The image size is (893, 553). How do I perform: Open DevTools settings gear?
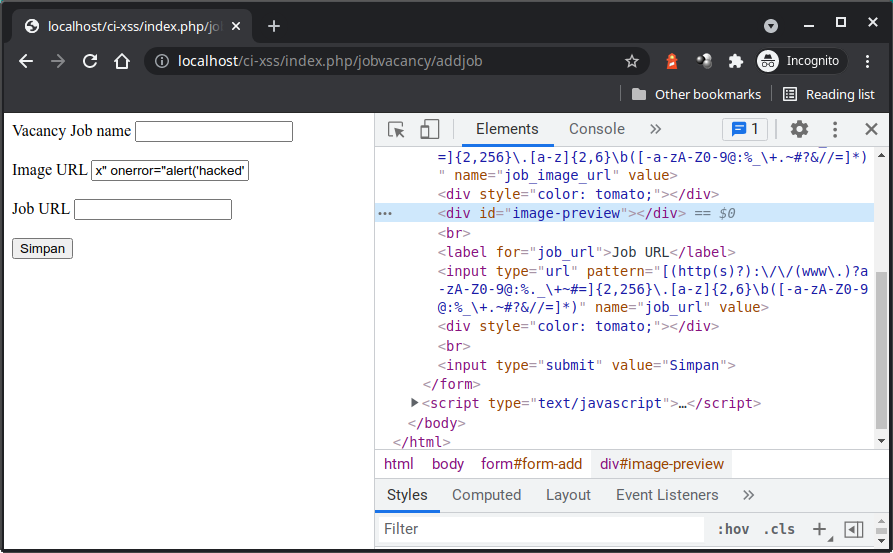799,129
